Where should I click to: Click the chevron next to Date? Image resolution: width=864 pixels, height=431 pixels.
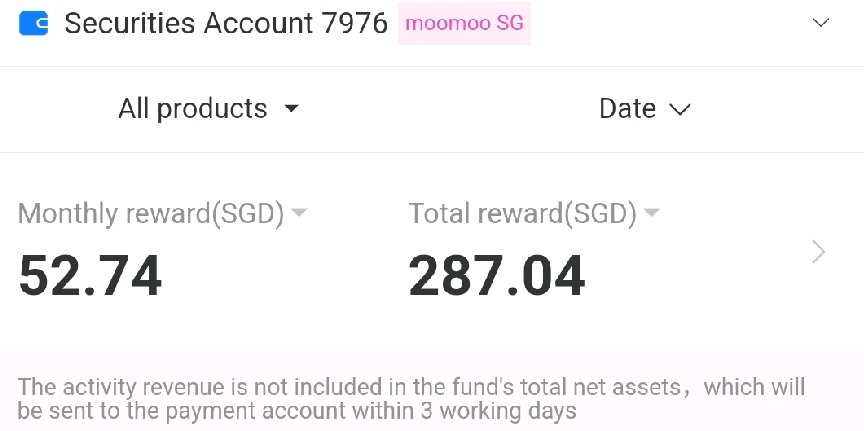[680, 110]
